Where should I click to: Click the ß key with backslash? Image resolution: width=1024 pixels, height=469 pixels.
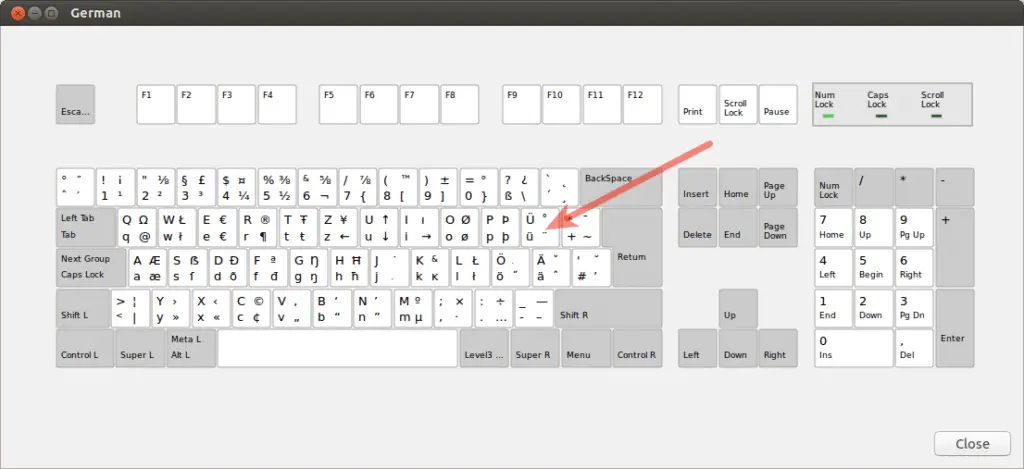(x=519, y=187)
